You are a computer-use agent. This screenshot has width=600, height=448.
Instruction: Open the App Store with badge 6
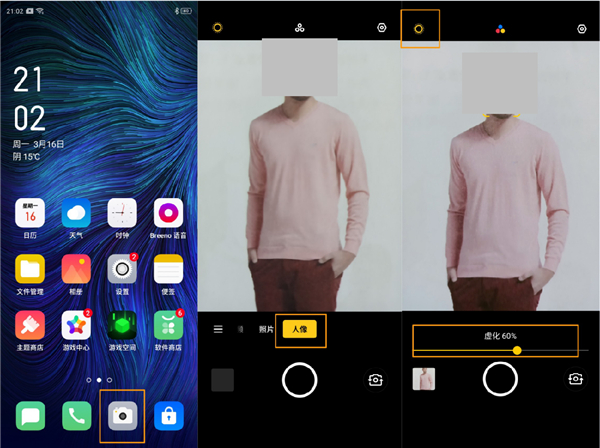(x=168, y=325)
